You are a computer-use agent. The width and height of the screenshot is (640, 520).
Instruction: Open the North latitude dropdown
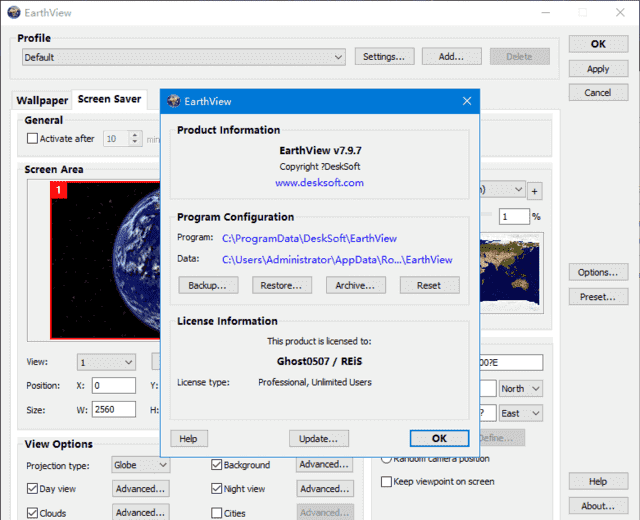(x=521, y=389)
